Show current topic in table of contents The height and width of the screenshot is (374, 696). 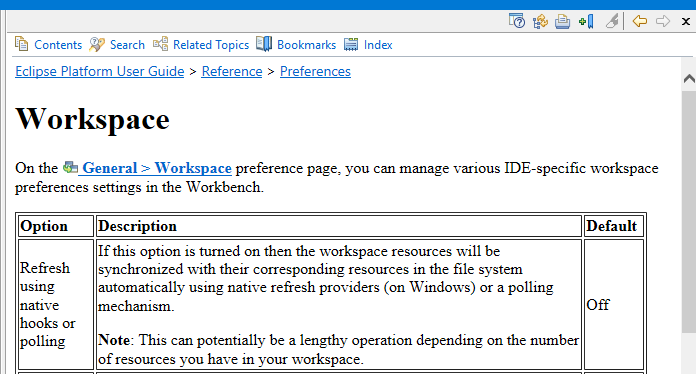tap(540, 21)
